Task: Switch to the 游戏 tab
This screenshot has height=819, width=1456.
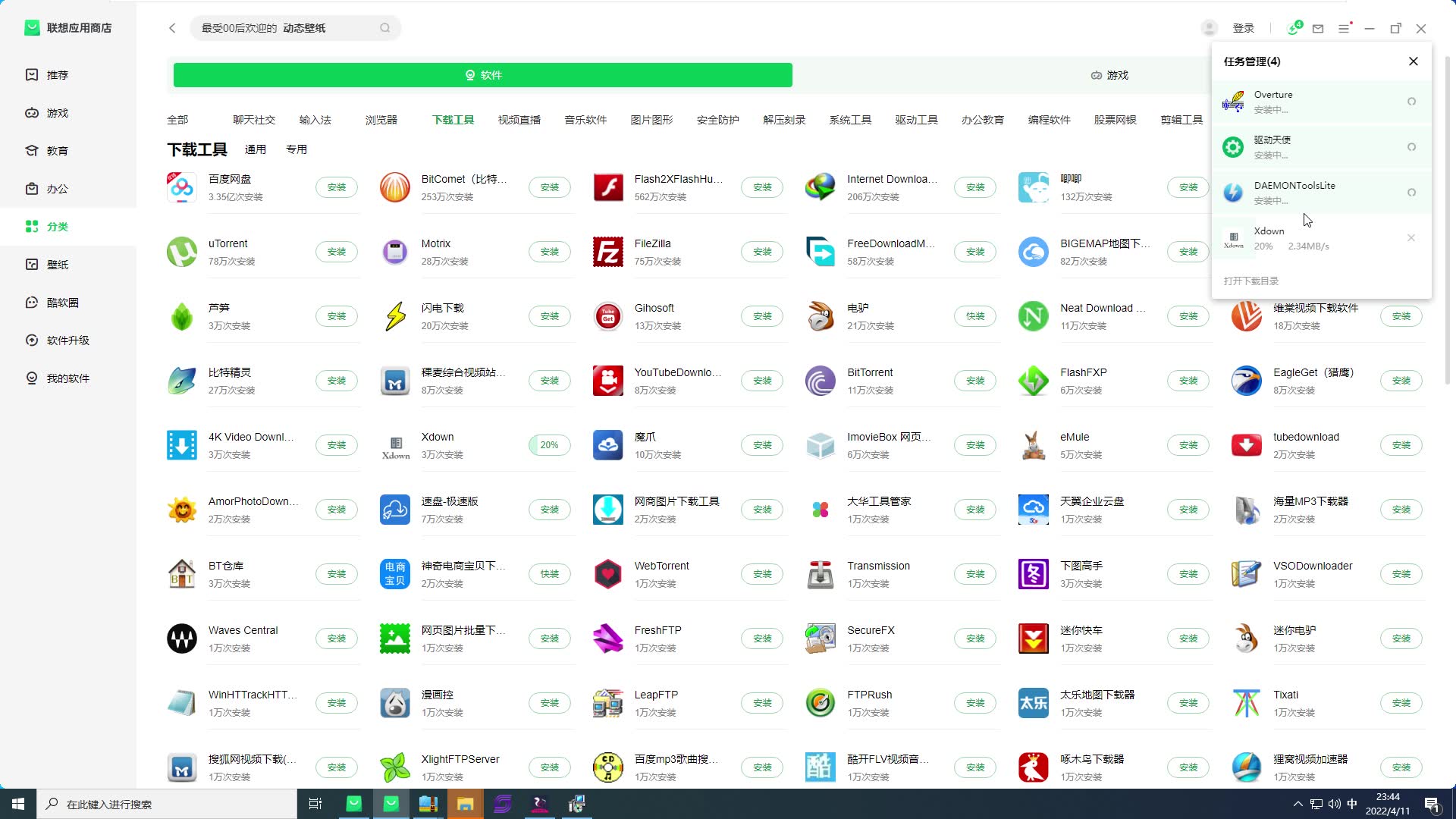Action: coord(1109,74)
